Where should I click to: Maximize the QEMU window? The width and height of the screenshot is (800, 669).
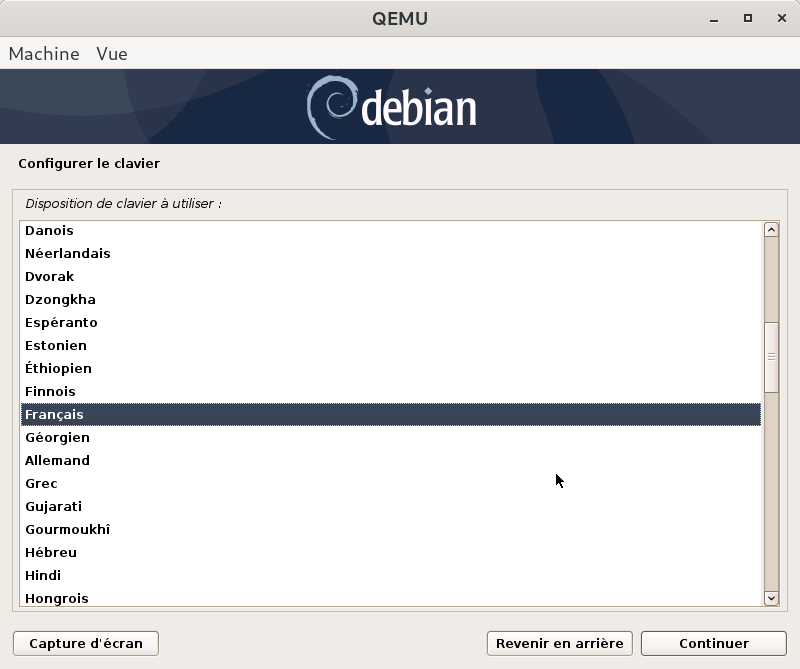[747, 18]
